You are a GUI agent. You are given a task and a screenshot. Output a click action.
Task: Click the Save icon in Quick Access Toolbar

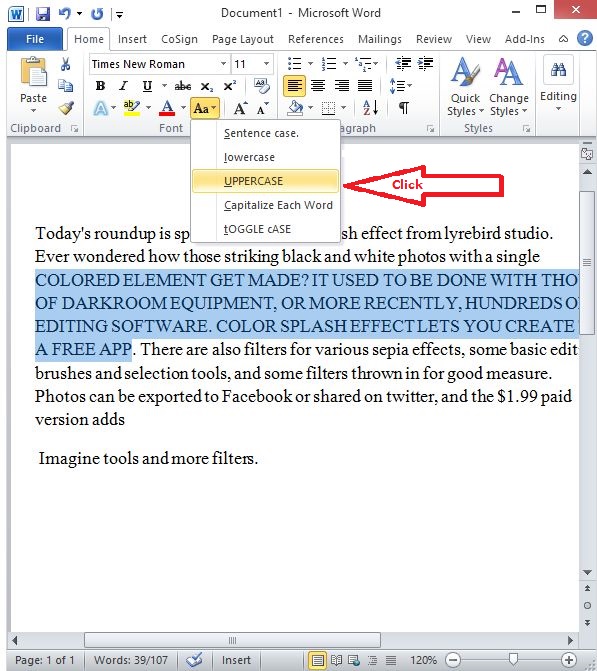(42, 14)
